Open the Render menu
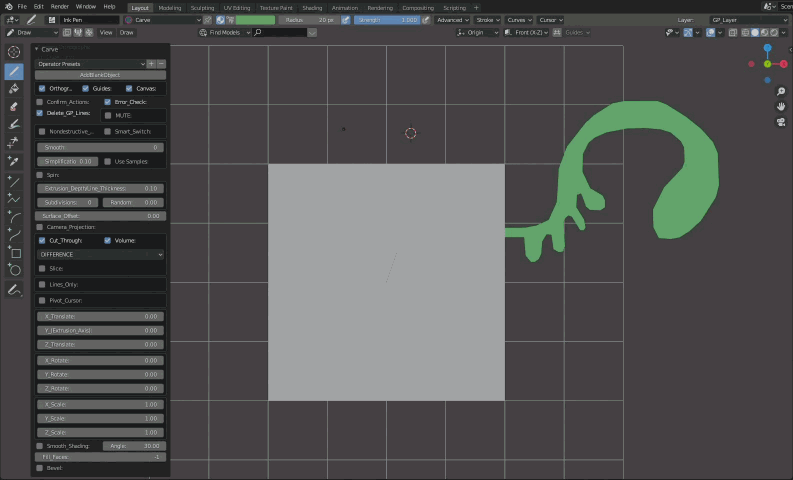793x480 pixels. (x=60, y=6)
